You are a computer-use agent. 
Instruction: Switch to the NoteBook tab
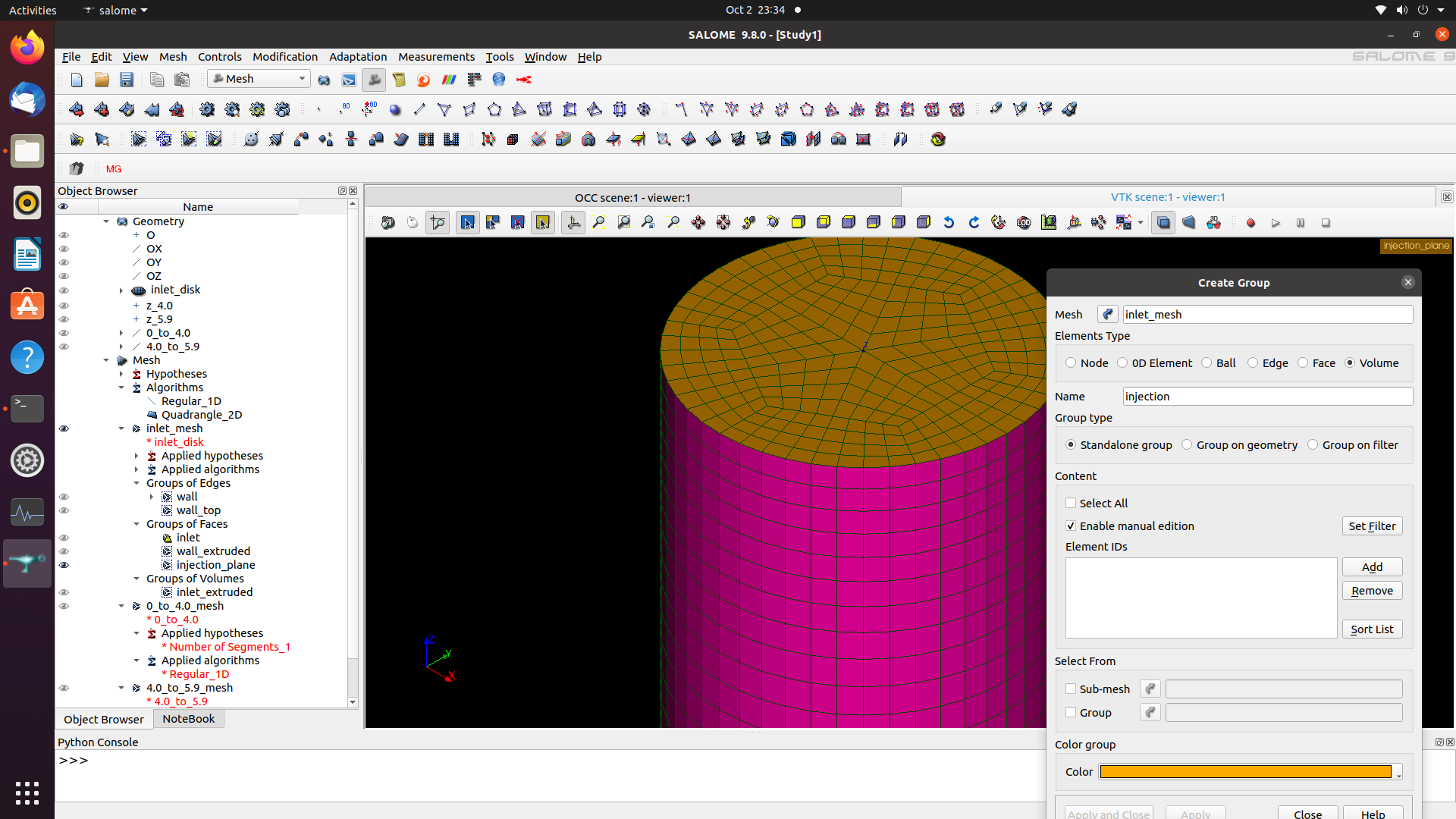tap(188, 719)
